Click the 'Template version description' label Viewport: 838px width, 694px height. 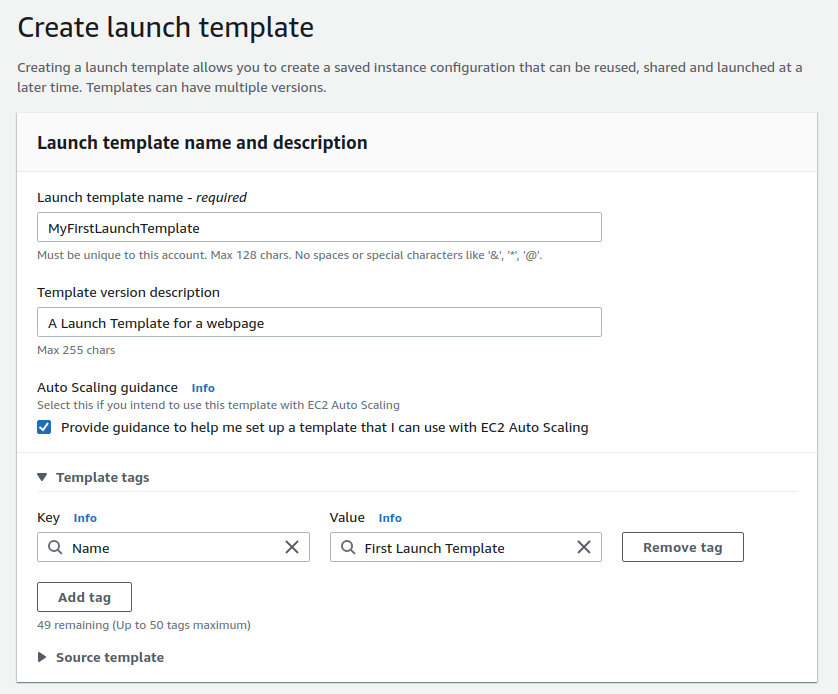click(128, 293)
